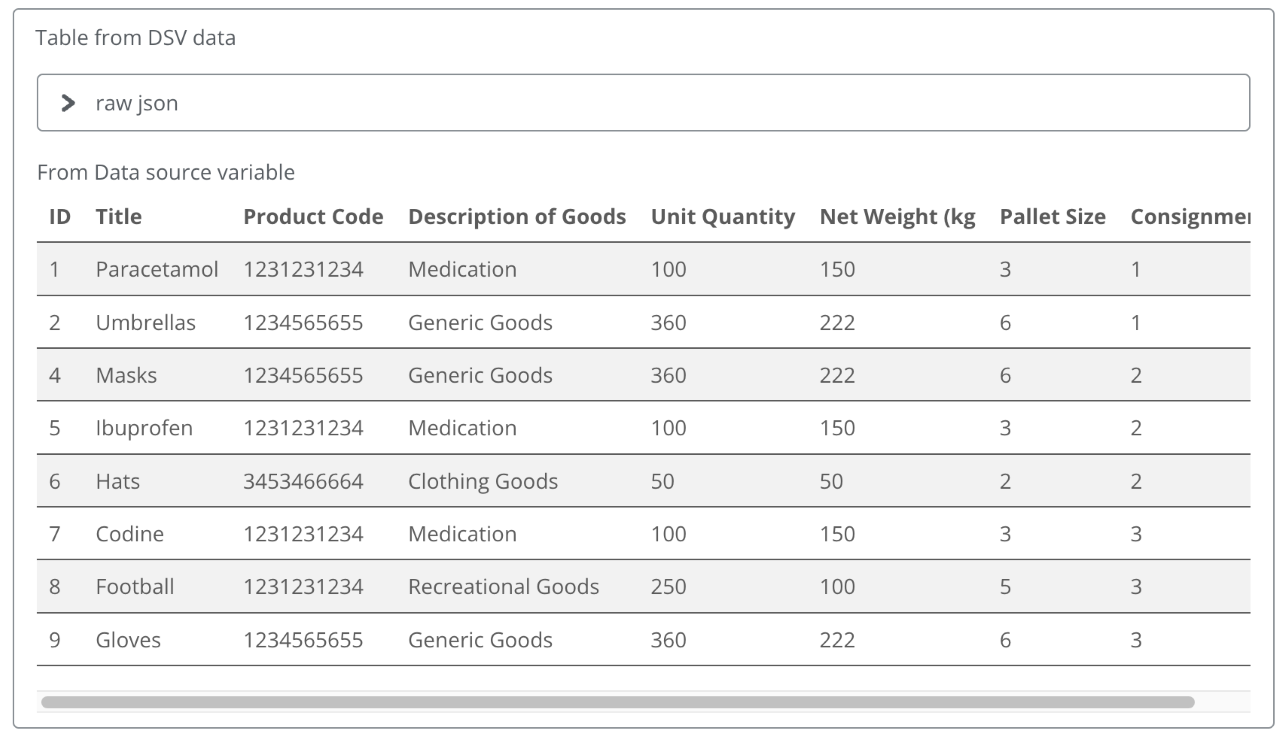Select the Hats title cell
The image size is (1280, 737).
click(118, 482)
